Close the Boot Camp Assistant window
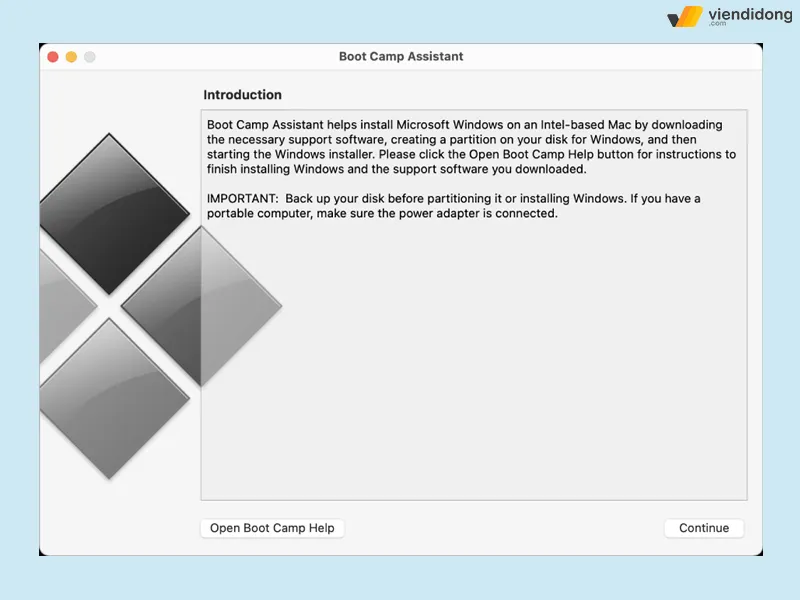This screenshot has width=800, height=600. pyautogui.click(x=53, y=57)
